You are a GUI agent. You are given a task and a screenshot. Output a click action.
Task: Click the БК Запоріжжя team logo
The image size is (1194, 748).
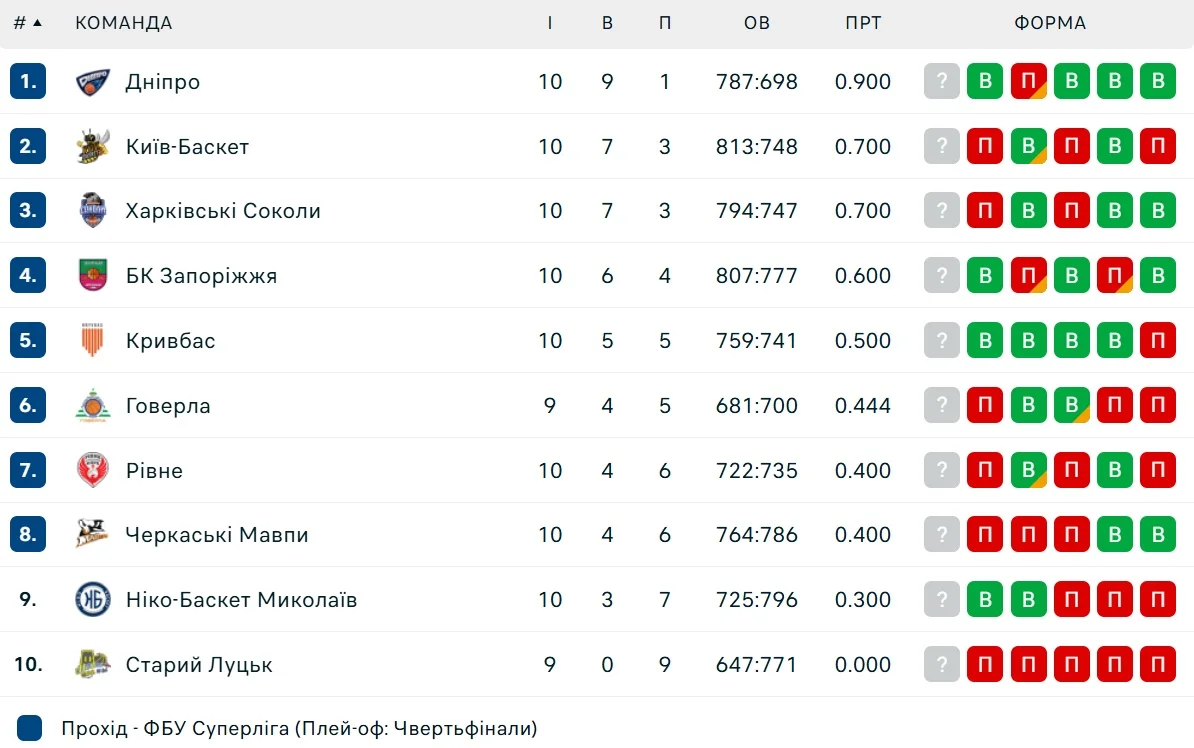93,276
